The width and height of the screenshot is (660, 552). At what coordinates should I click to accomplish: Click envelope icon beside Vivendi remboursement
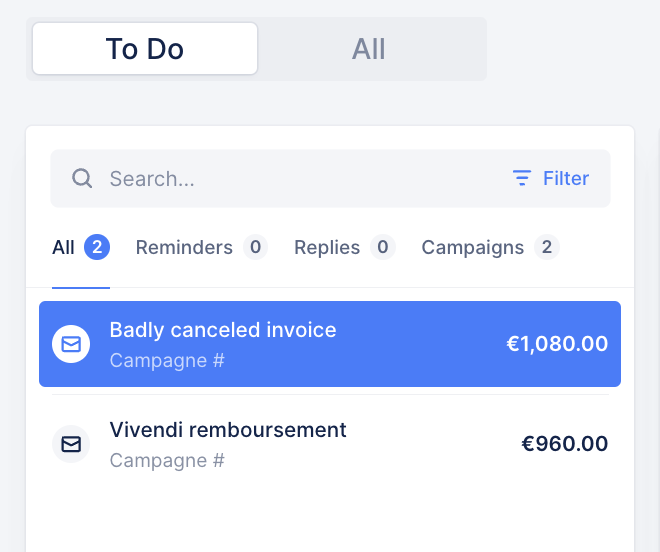coord(71,444)
